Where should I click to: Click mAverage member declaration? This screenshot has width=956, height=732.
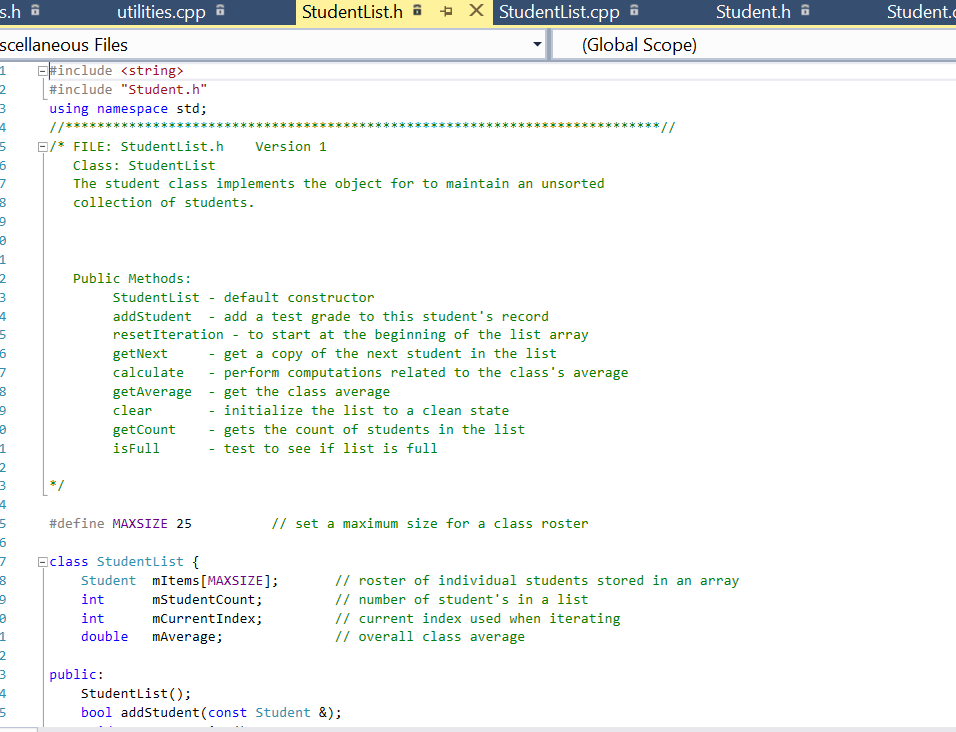(x=187, y=637)
